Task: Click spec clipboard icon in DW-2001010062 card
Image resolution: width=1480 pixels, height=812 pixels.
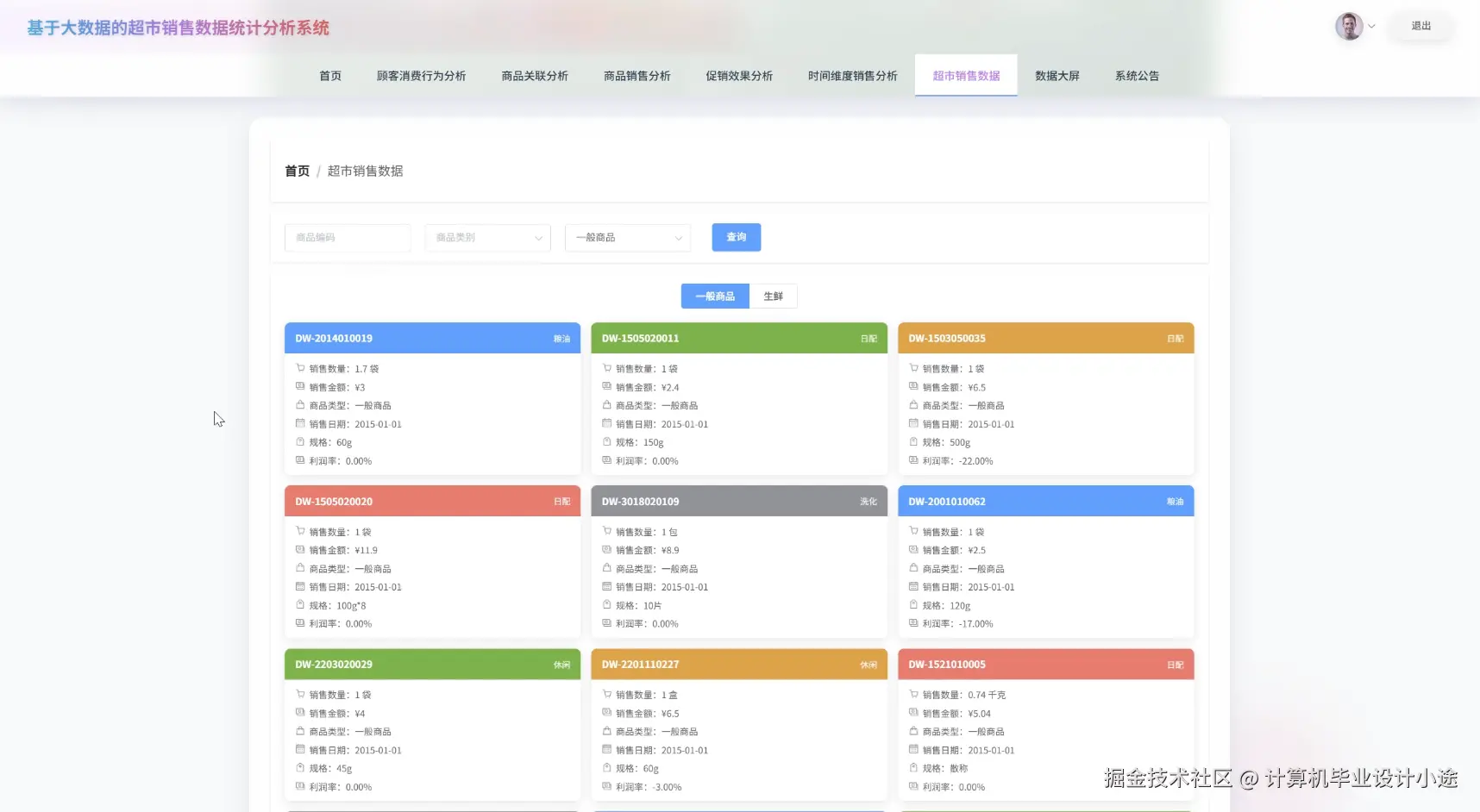Action: [913, 604]
